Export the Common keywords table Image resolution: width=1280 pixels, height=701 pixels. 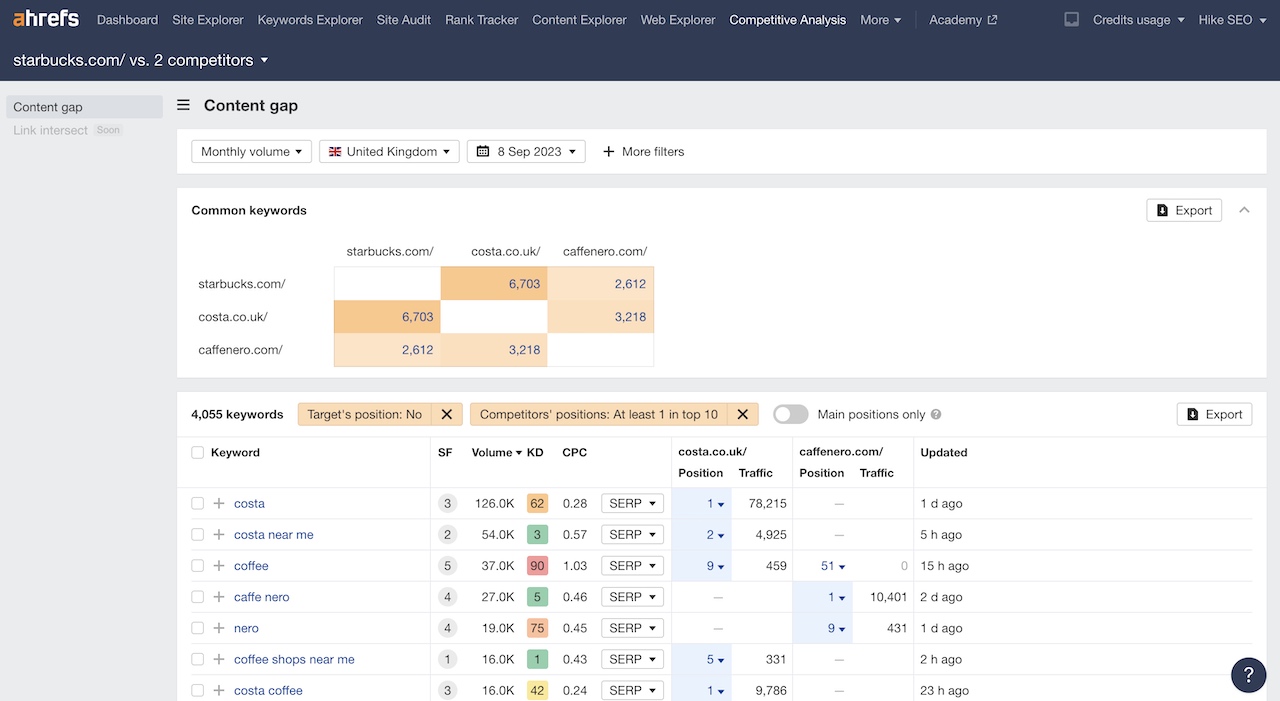(x=1183, y=210)
